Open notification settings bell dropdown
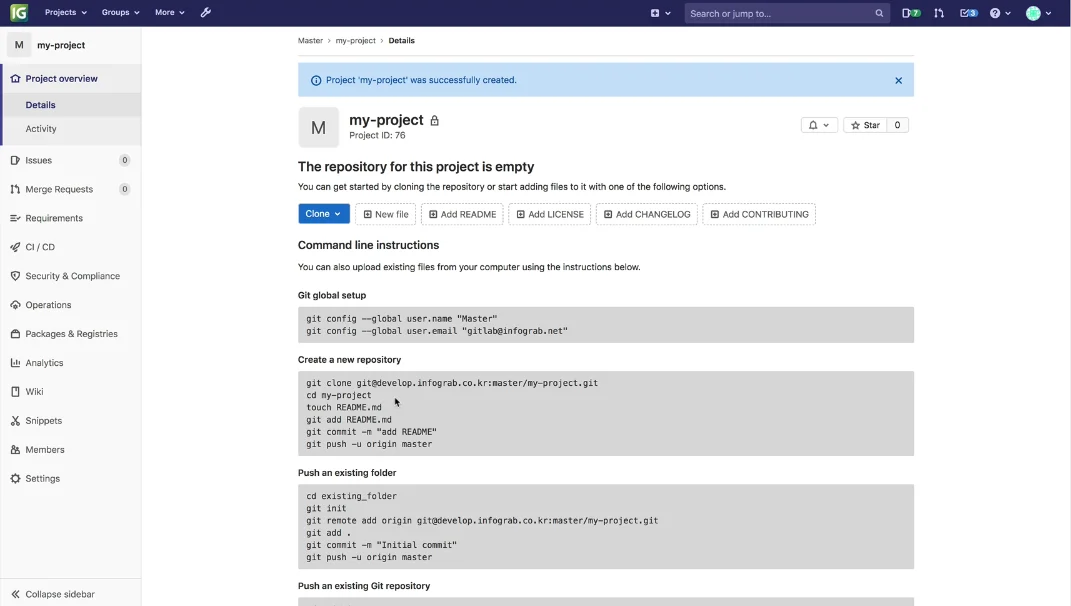Screen dimensions: 1071x606 pyautogui.click(x=819, y=125)
